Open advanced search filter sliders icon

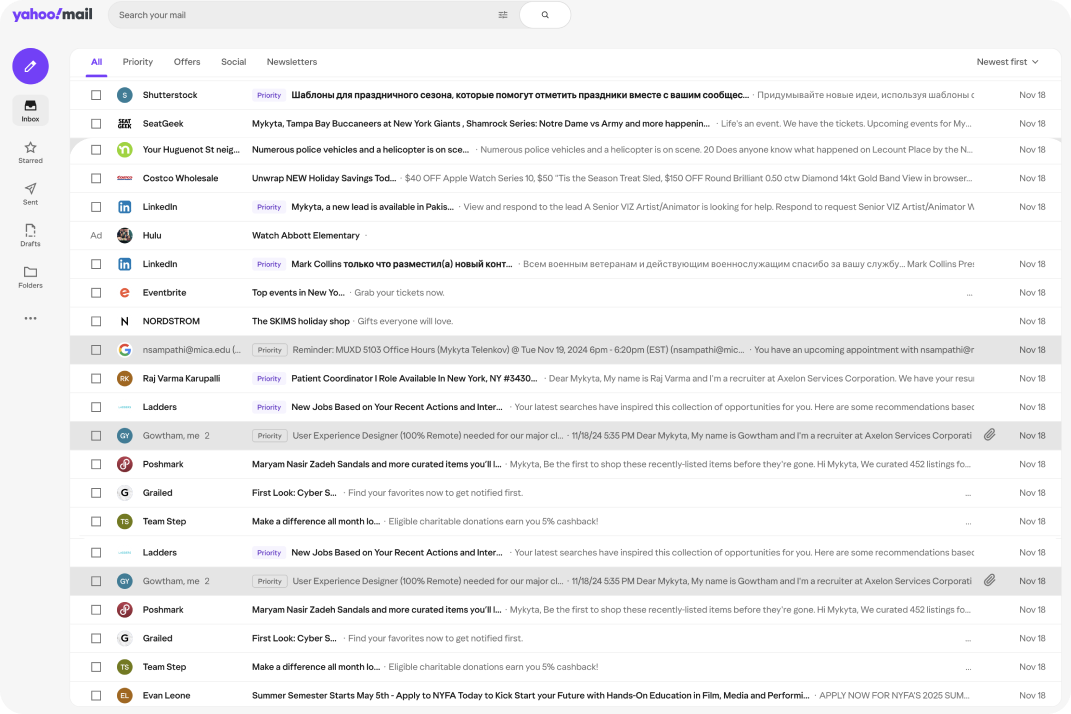[503, 15]
